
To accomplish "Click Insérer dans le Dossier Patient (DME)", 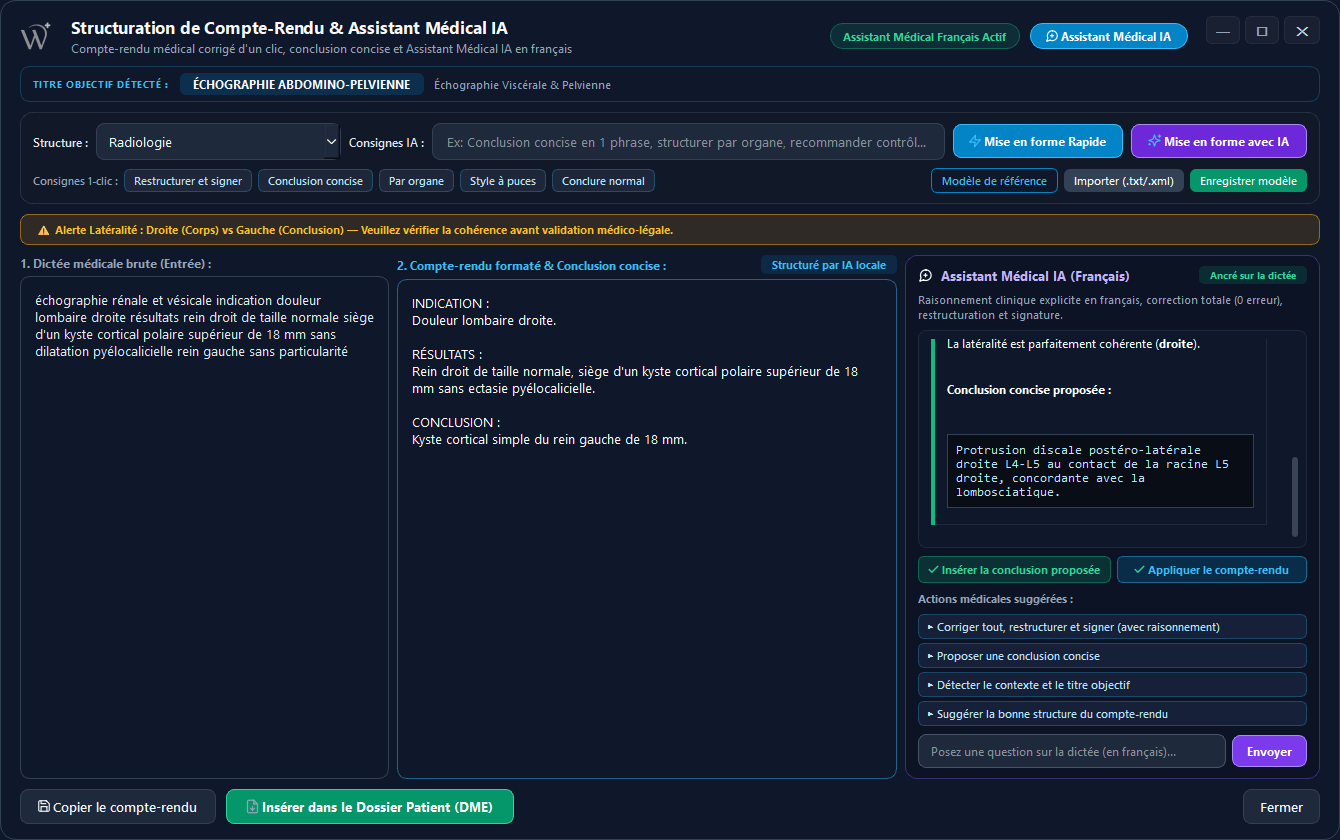I will pyautogui.click(x=370, y=807).
